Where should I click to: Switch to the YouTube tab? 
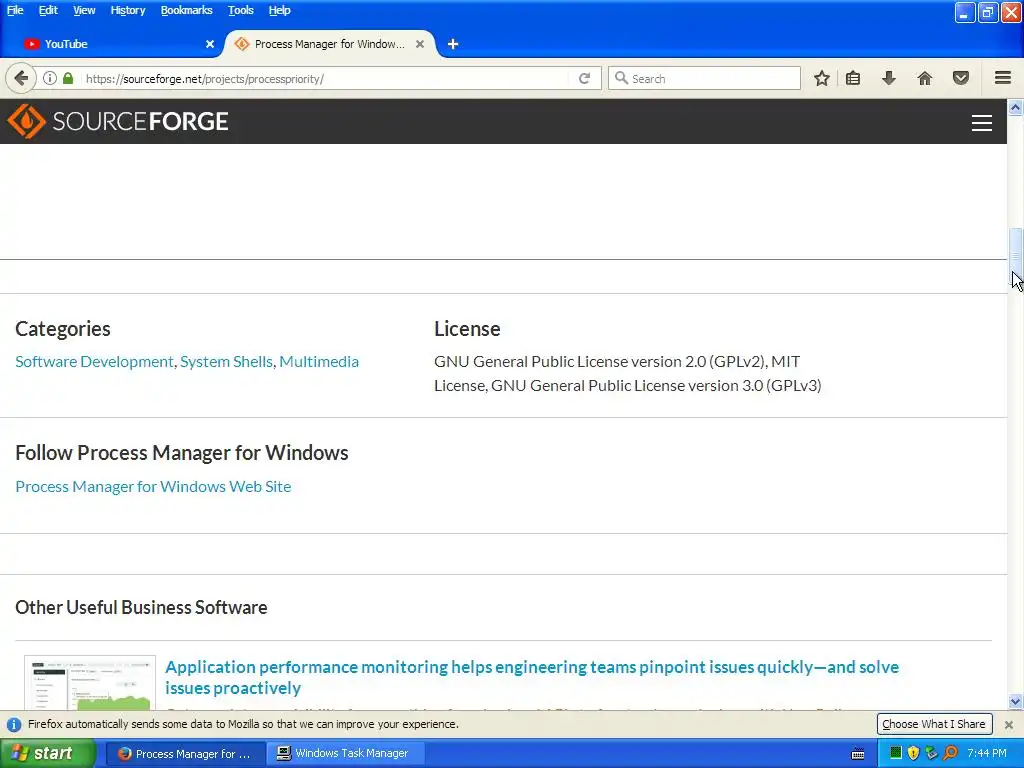point(118,44)
